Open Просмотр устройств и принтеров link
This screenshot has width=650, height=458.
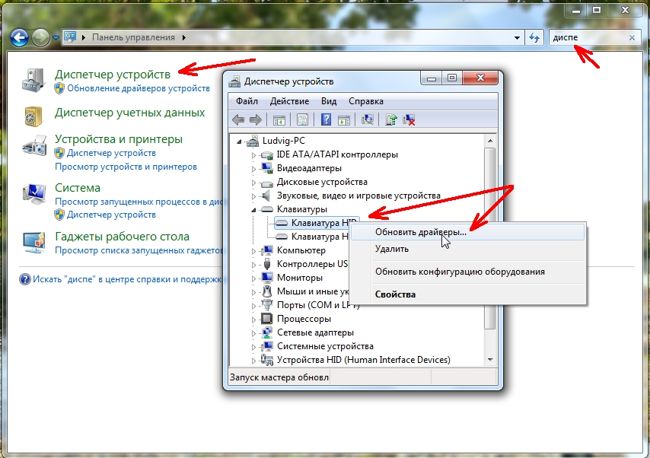coord(126,167)
